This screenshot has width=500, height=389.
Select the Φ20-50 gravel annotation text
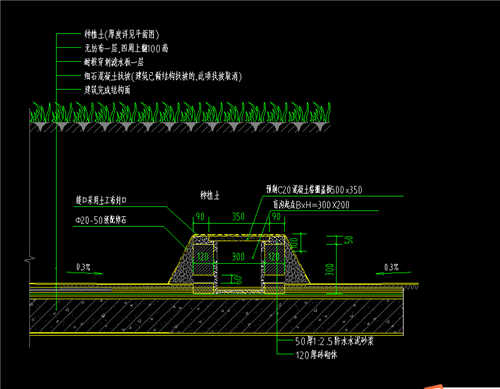coord(101,220)
